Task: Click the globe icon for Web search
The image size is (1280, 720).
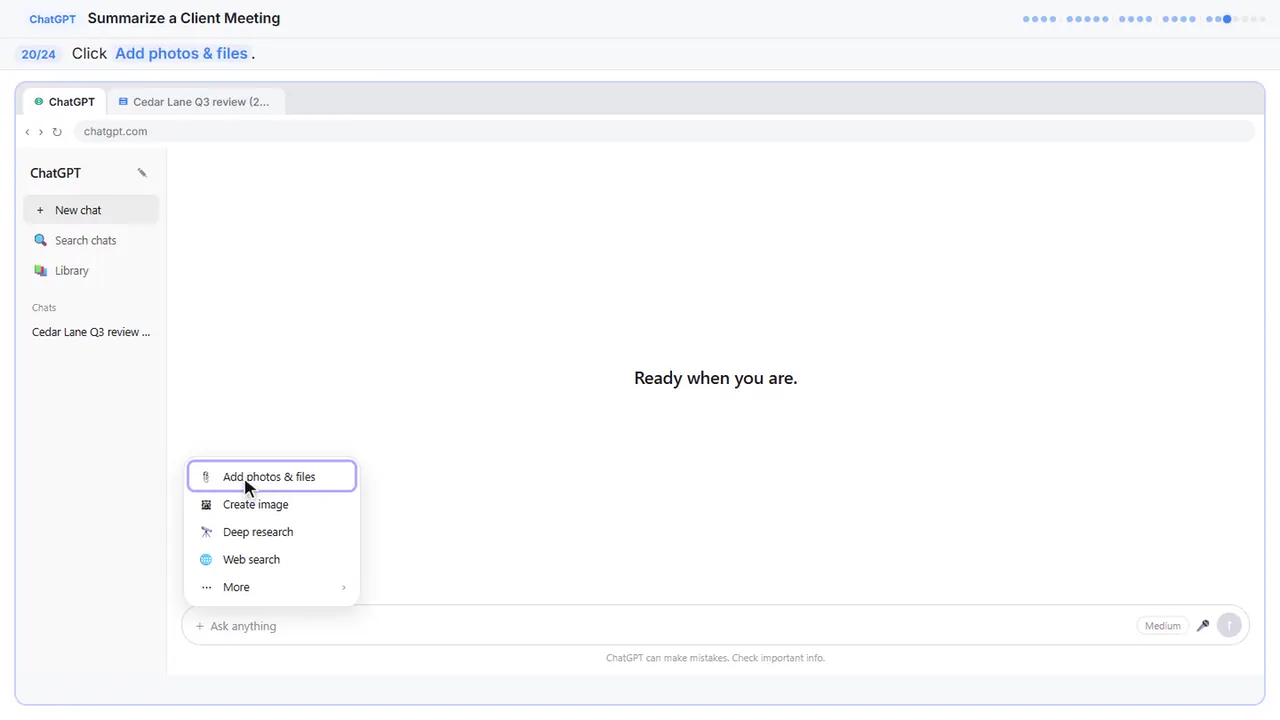Action: pyautogui.click(x=206, y=560)
